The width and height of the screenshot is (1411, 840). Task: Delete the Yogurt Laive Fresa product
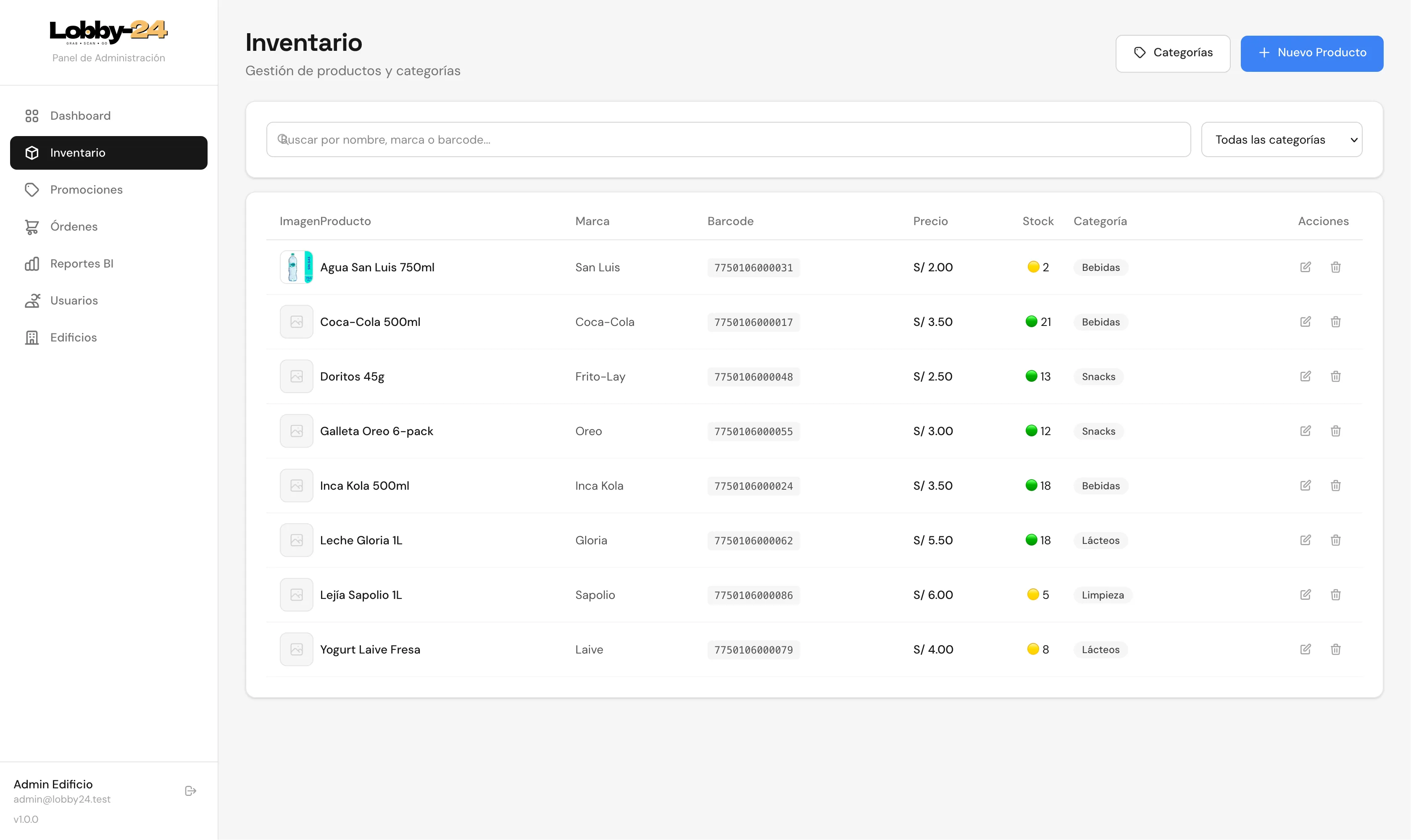coord(1336,649)
